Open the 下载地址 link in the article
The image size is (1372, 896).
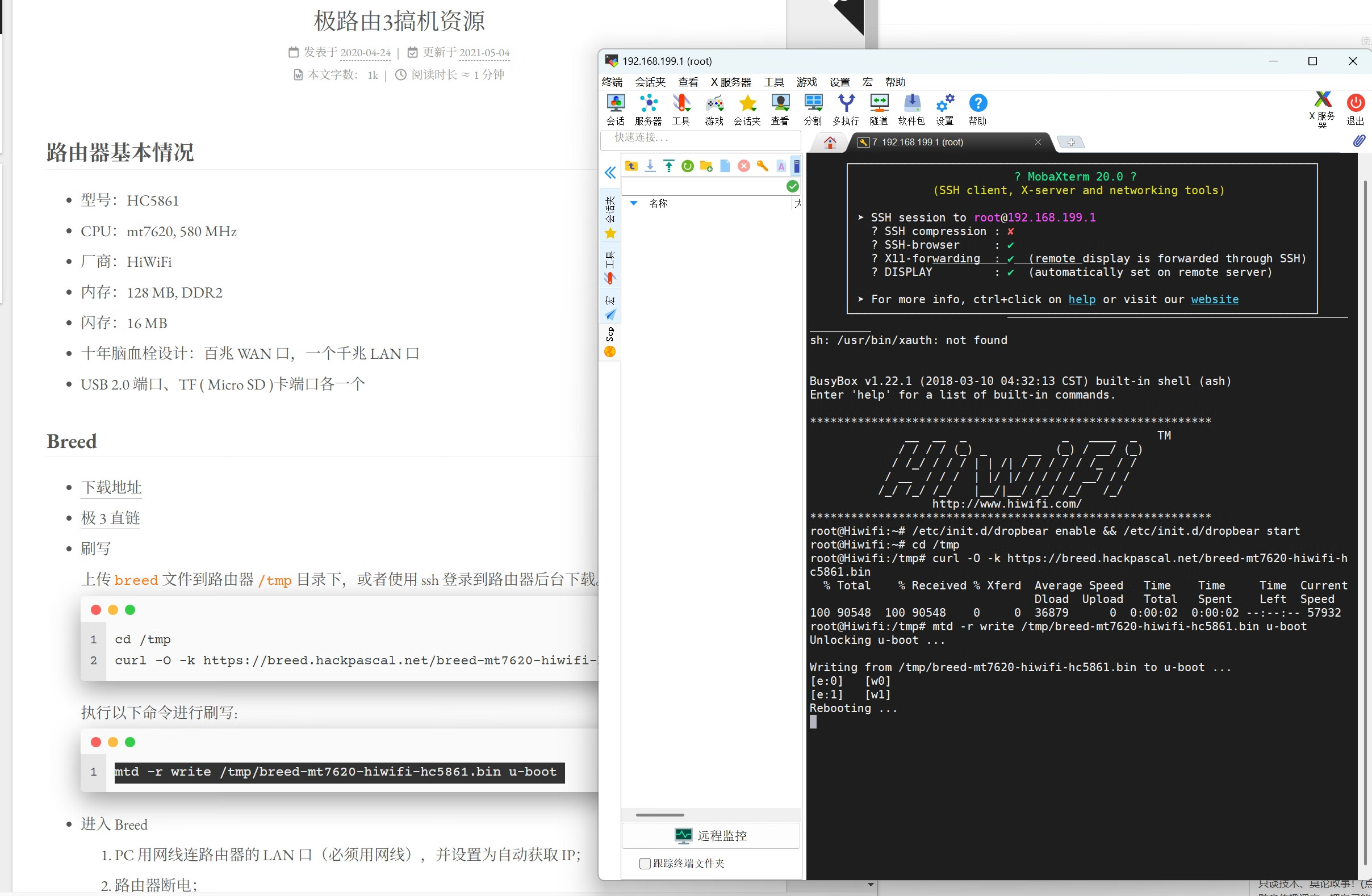111,487
